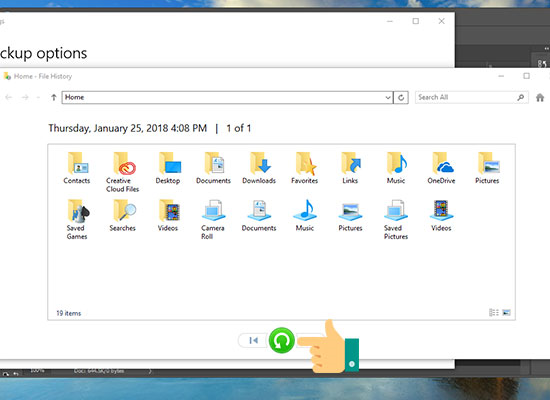This screenshot has height=400, width=550.
Task: Maximize the File History window
Action: 526,76
